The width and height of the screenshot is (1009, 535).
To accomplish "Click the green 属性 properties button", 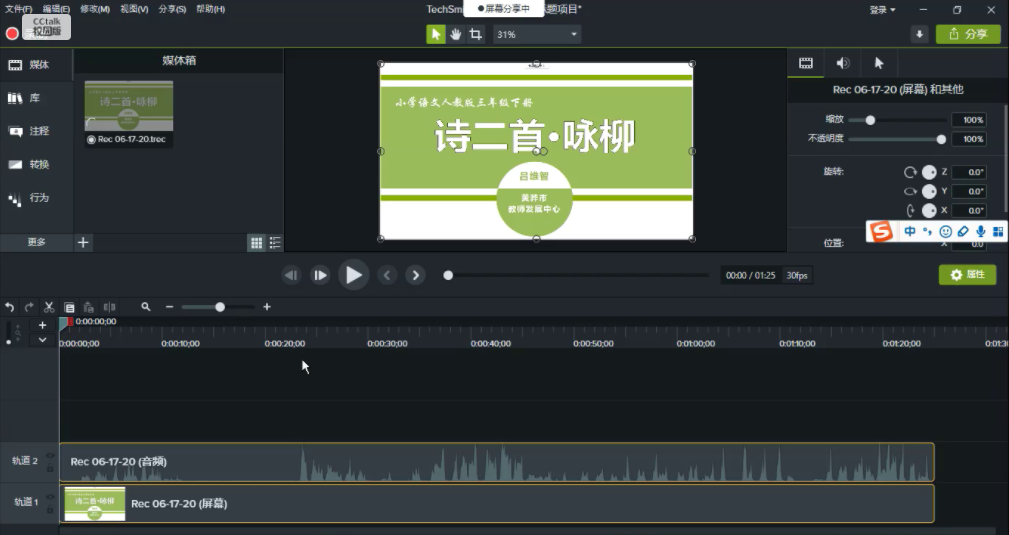I will (967, 275).
